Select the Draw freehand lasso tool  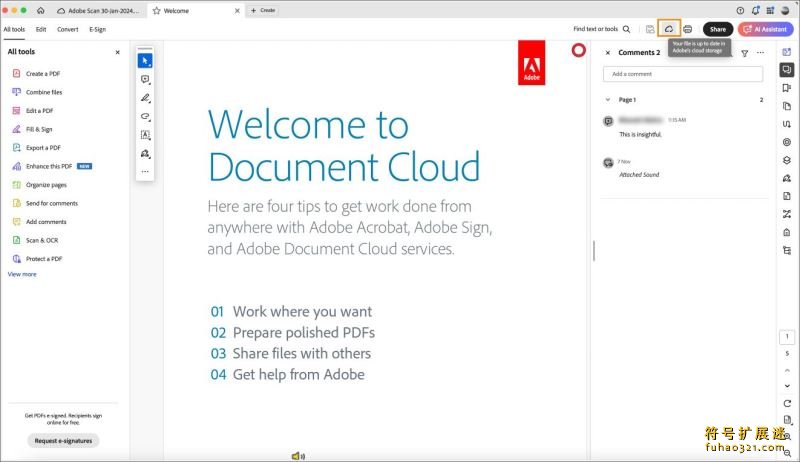[x=145, y=116]
